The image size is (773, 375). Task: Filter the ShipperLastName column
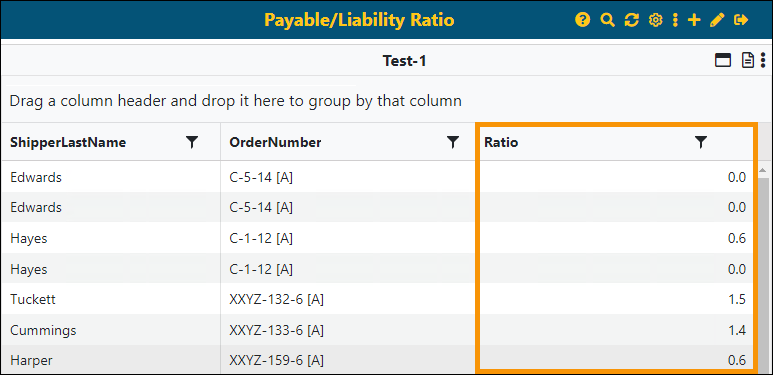192,142
